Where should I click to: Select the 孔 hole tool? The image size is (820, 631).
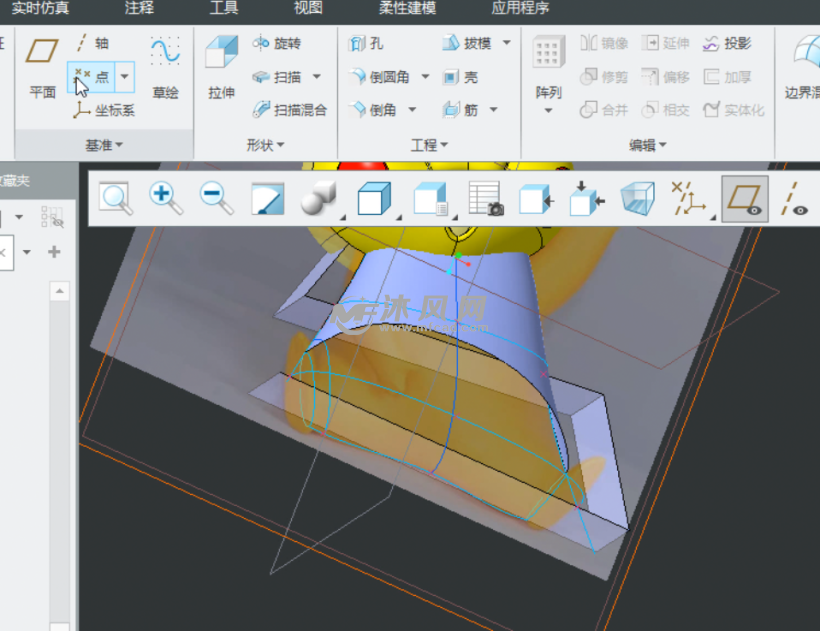tap(366, 43)
